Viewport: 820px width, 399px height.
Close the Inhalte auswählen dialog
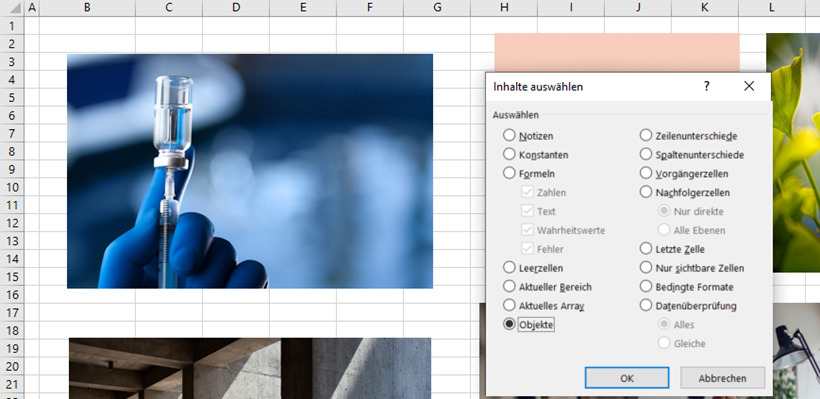coord(749,86)
